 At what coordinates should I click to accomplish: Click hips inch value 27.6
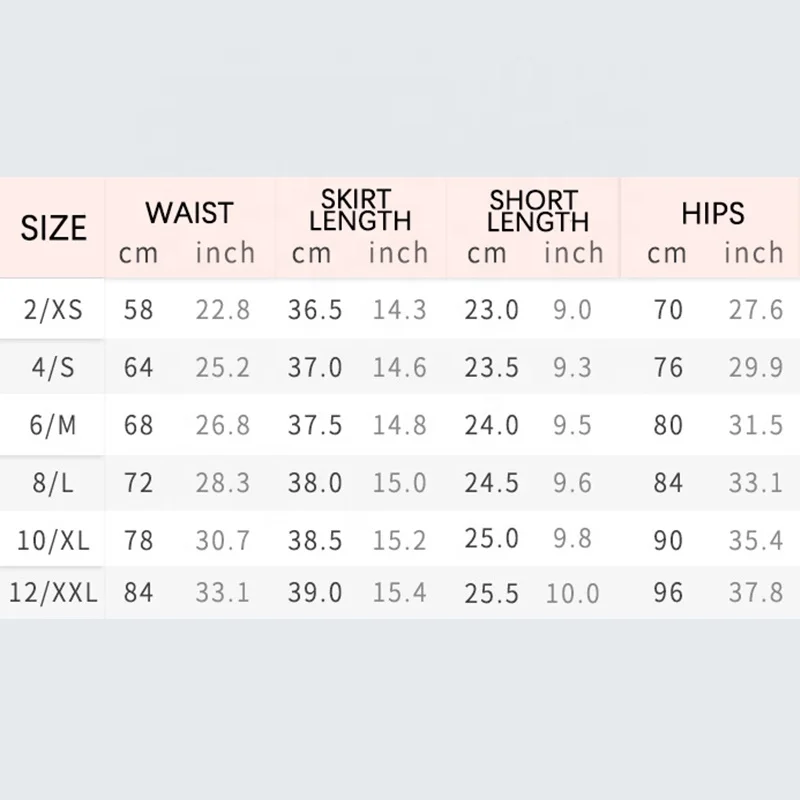[755, 310]
